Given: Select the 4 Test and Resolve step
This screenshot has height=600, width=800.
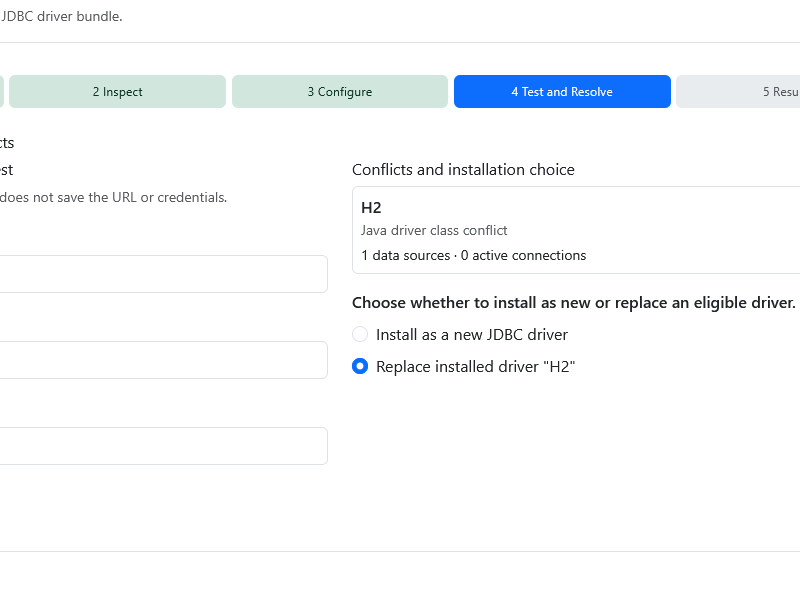Looking at the screenshot, I should [562, 91].
